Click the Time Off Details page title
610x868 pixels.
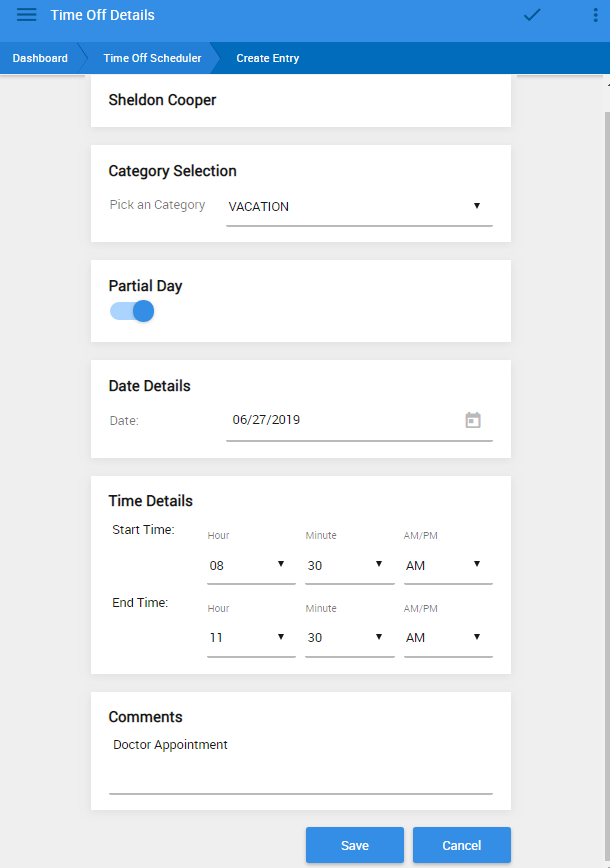coord(102,15)
